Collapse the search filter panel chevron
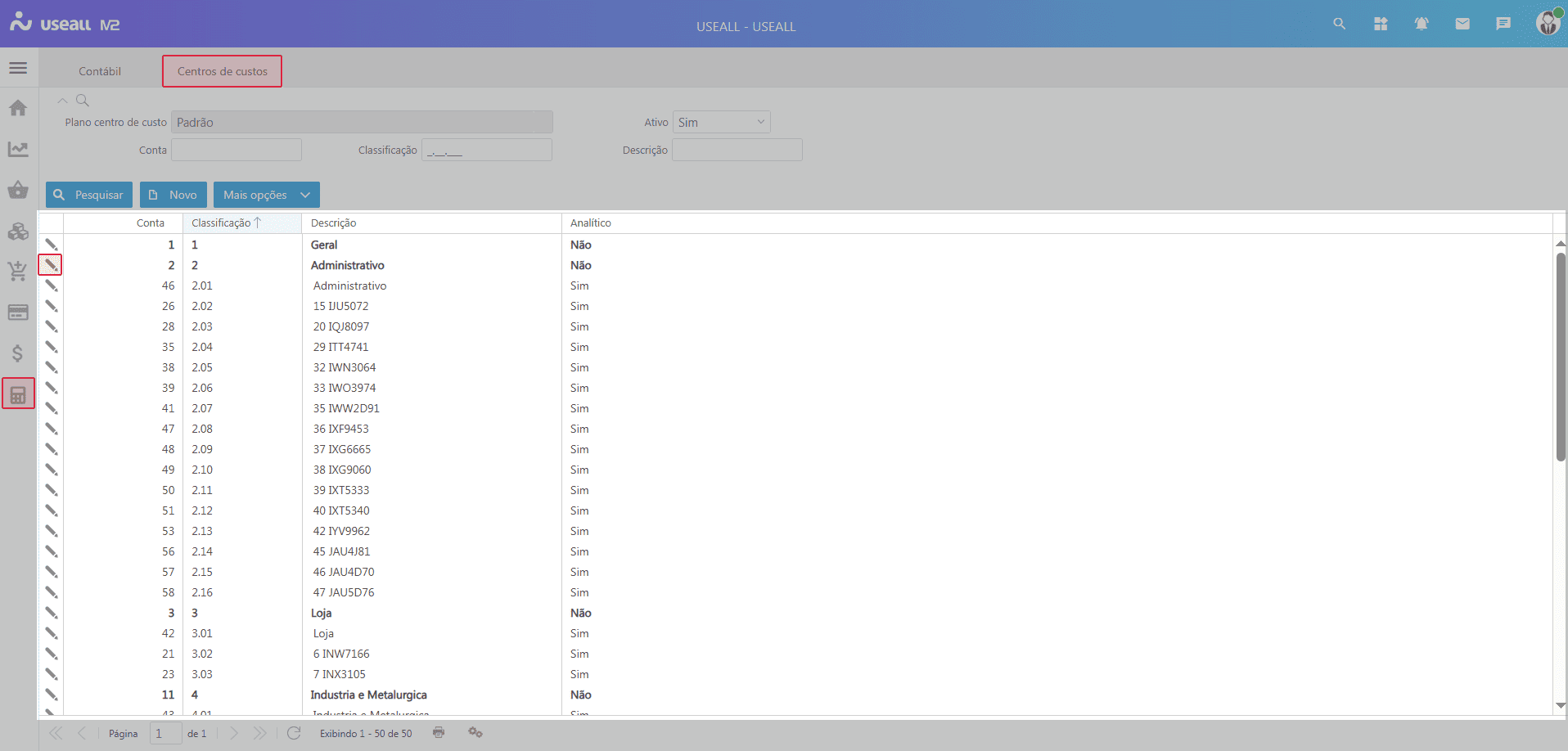This screenshot has width=1568, height=751. [62, 101]
